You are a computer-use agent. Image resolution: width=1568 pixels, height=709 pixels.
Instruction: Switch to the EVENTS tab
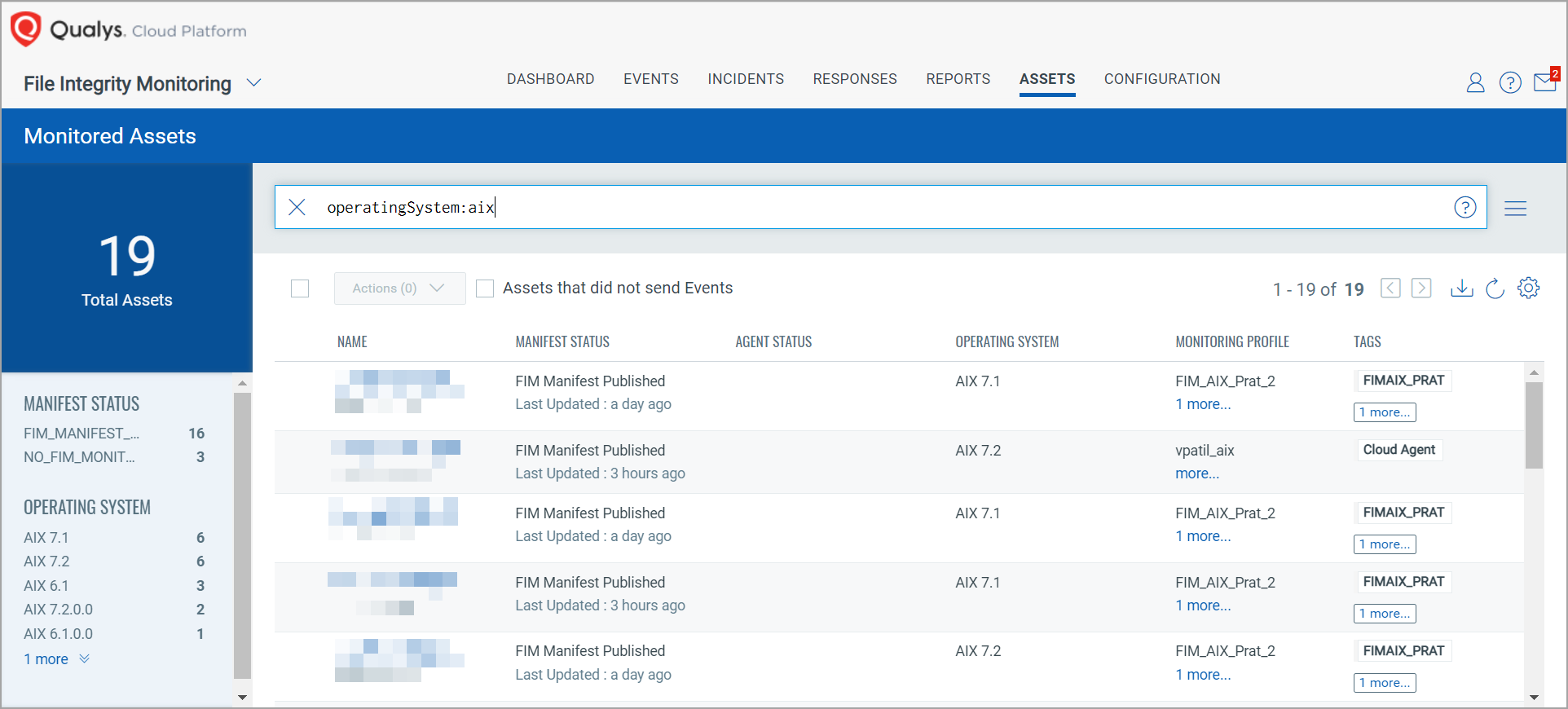[x=651, y=79]
